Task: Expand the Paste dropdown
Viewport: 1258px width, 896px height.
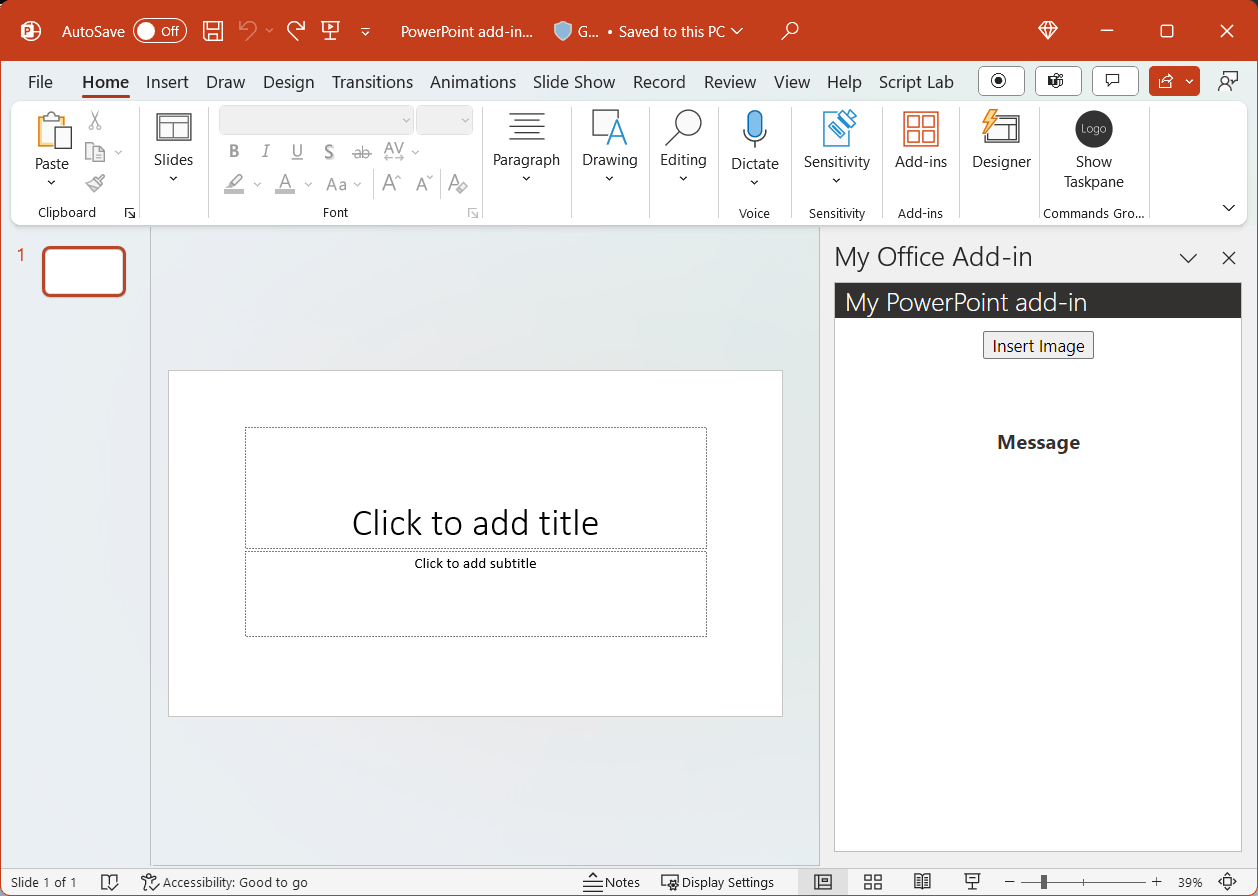Action: point(52,182)
